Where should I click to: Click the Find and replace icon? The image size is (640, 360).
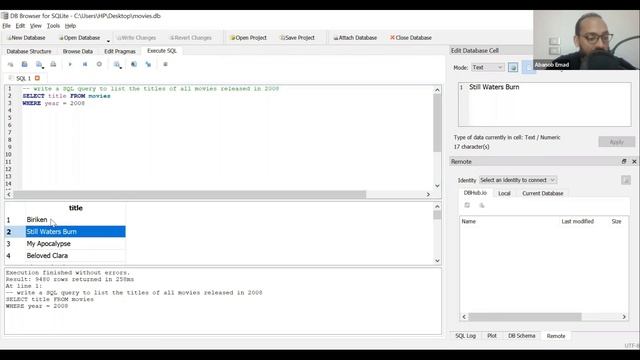148,64
